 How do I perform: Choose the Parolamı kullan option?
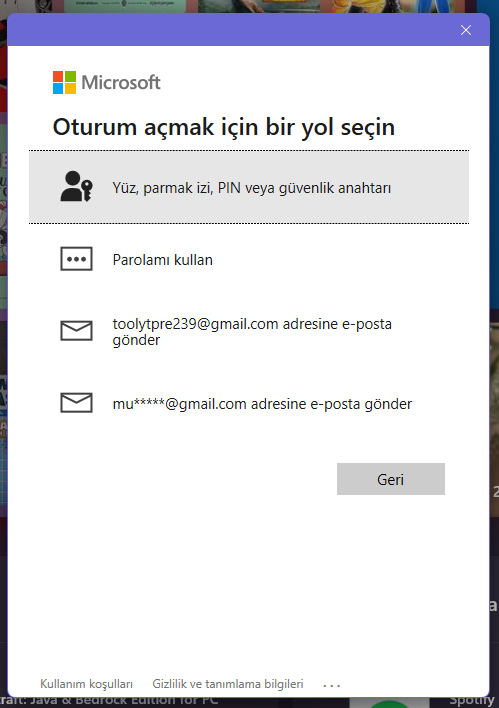(x=249, y=260)
